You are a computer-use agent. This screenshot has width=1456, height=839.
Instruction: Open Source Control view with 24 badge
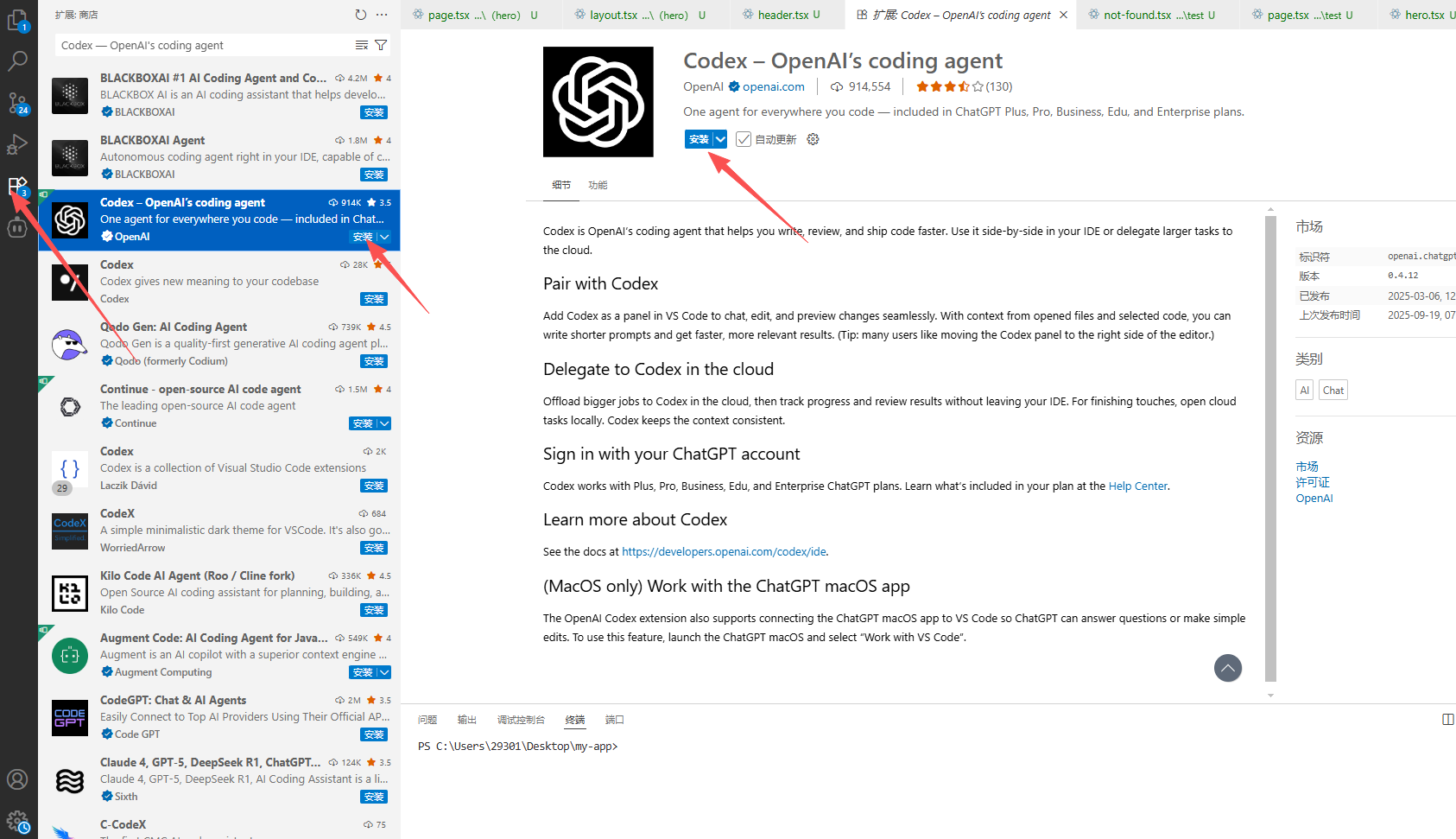tap(17, 103)
